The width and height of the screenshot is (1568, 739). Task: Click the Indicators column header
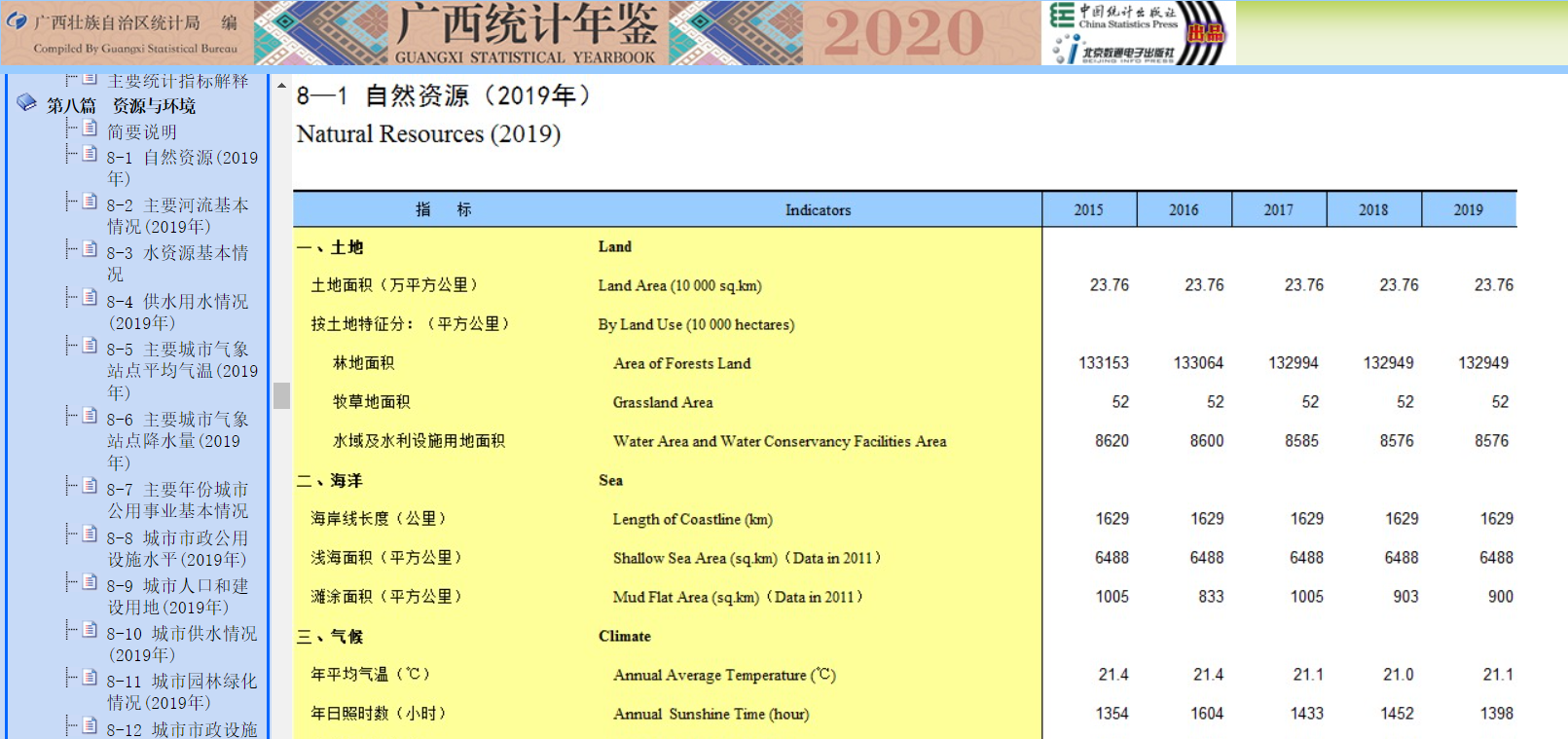click(818, 209)
